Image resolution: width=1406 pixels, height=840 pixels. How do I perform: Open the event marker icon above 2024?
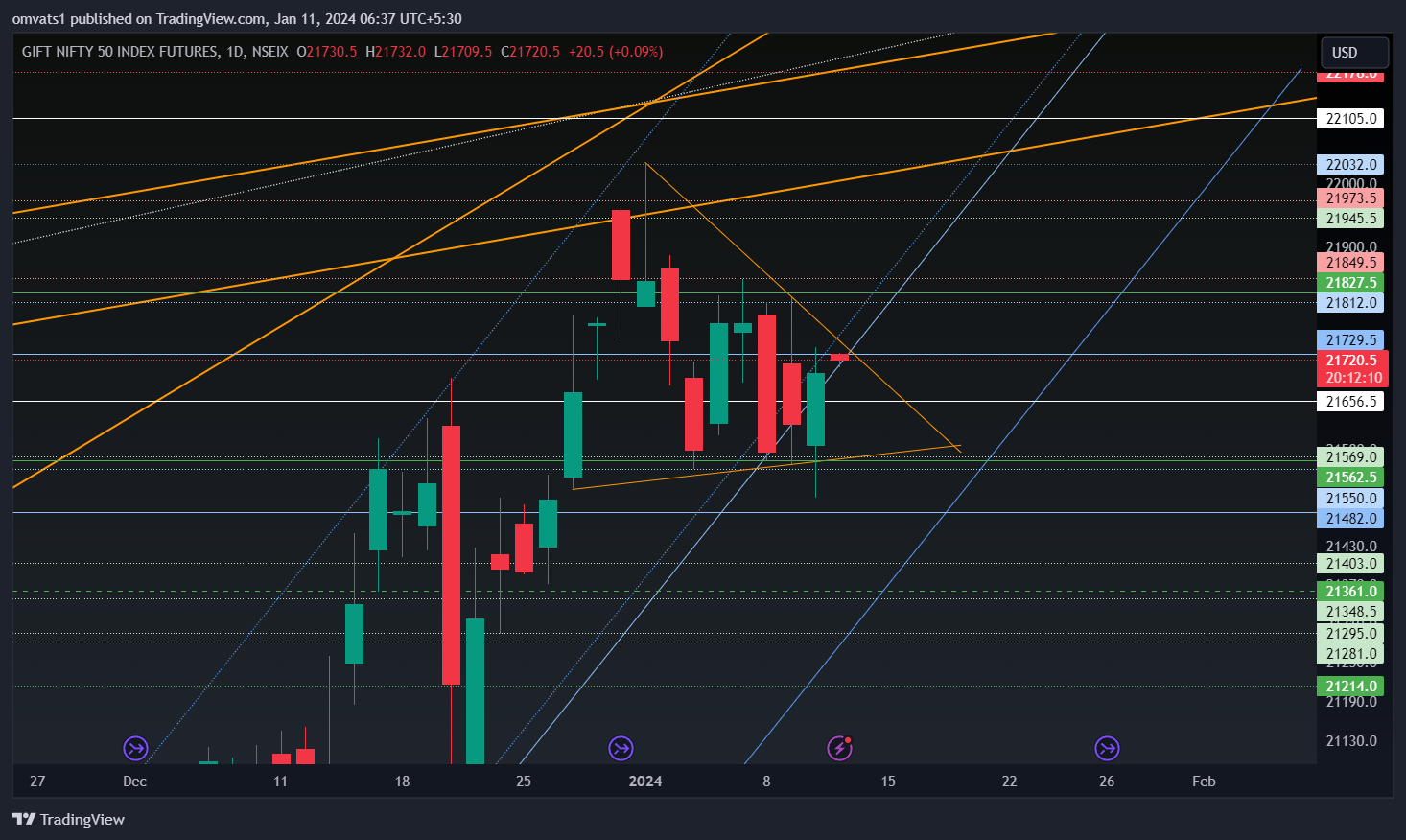621,748
